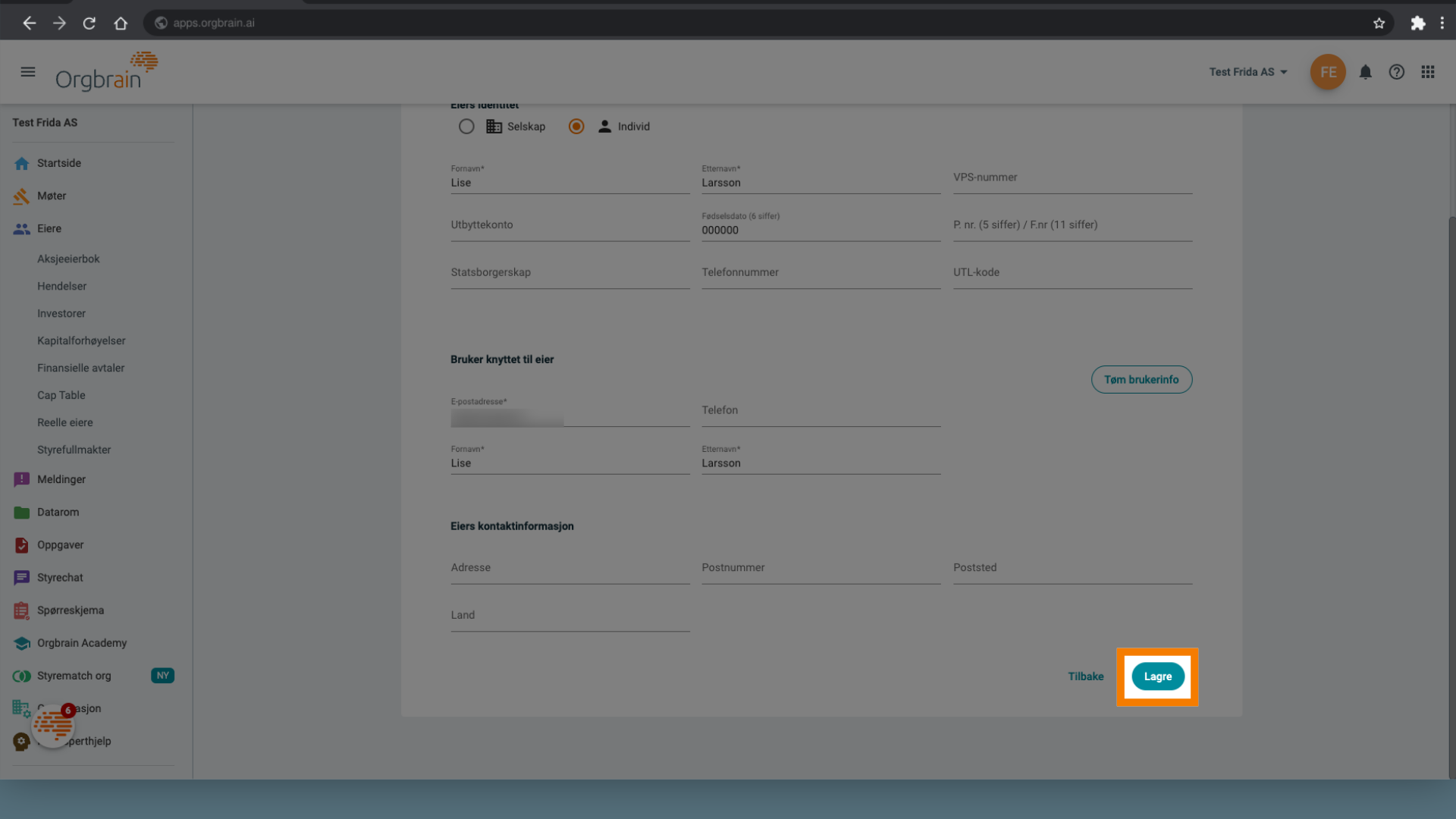Click the Spørreskjema clipboard icon
The width and height of the screenshot is (1456, 819).
coord(21,610)
